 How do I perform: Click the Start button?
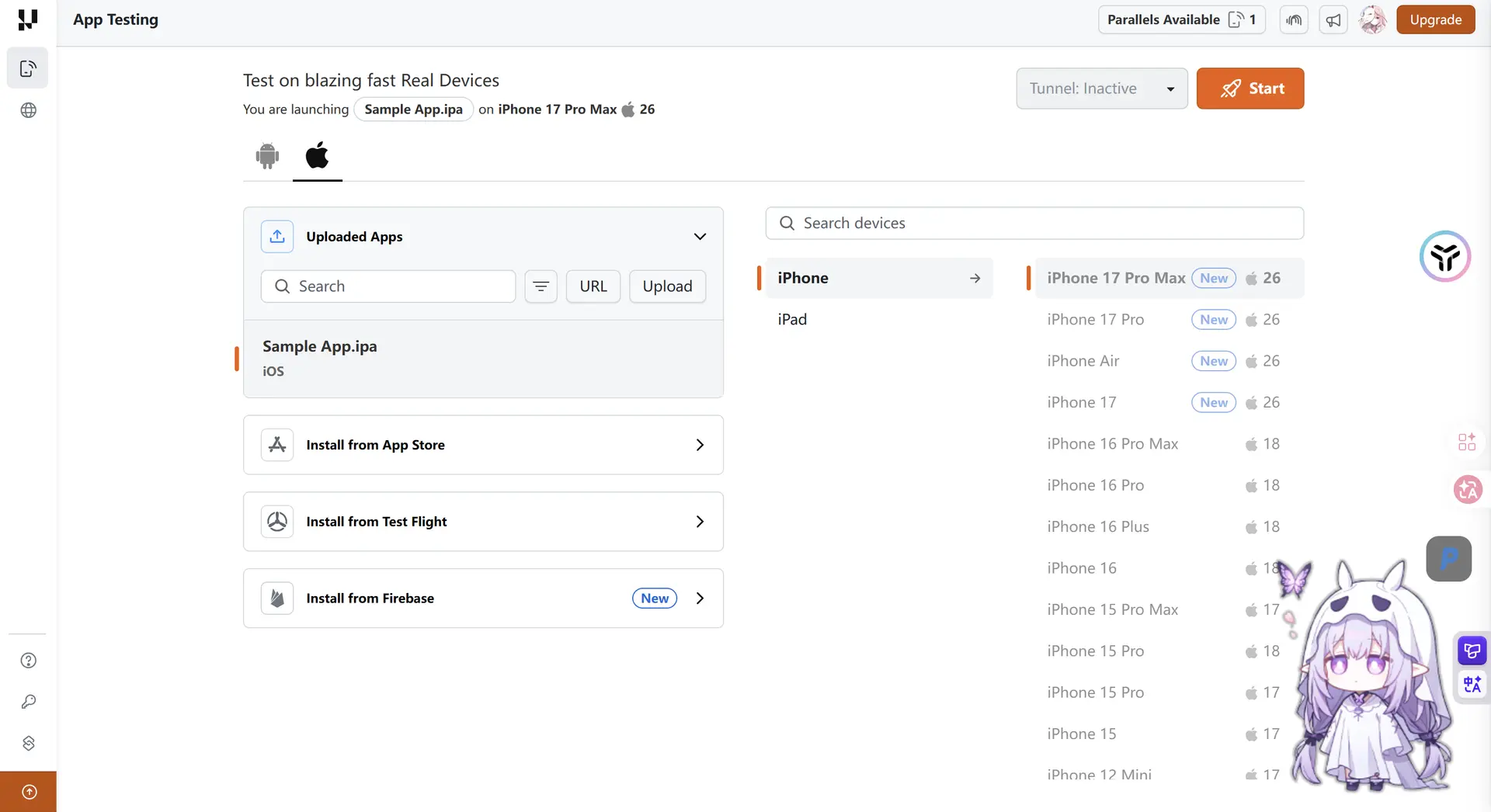[x=1250, y=88]
